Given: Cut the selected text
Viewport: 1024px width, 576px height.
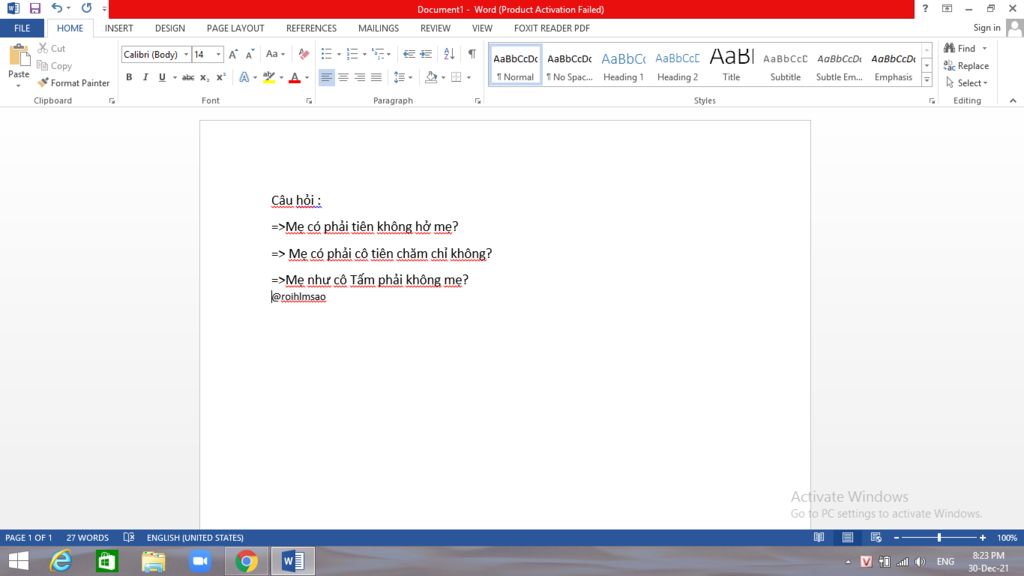Looking at the screenshot, I should tap(52, 48).
